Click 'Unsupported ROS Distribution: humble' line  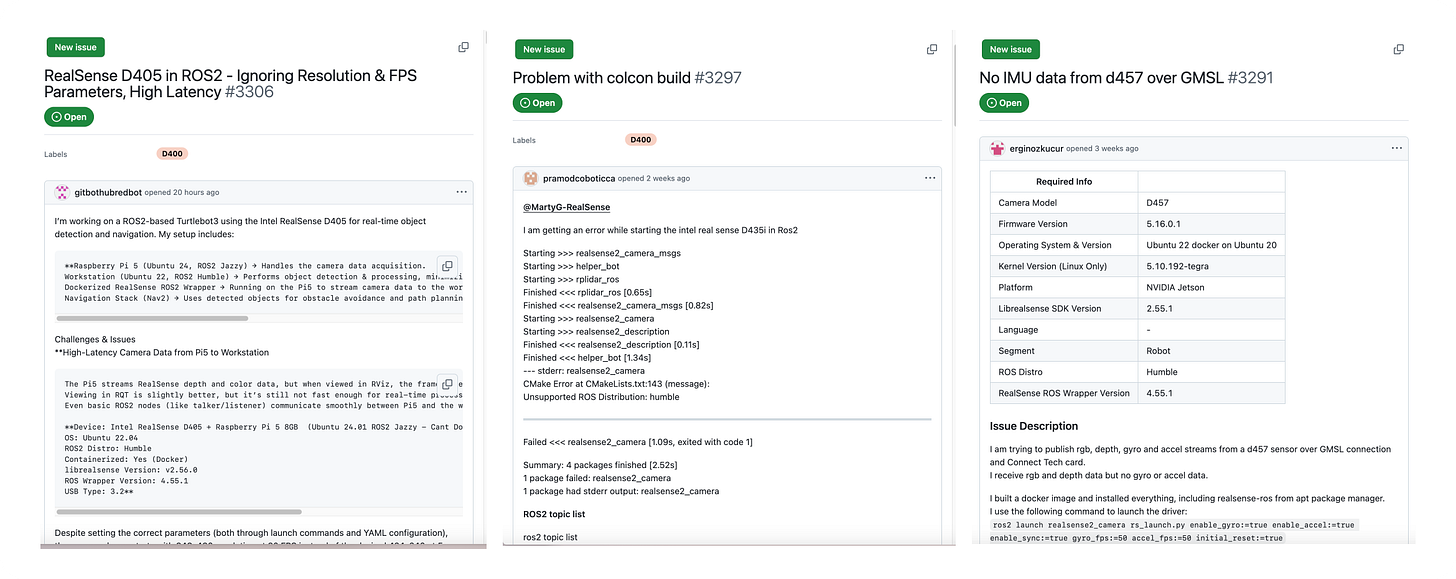(601, 397)
